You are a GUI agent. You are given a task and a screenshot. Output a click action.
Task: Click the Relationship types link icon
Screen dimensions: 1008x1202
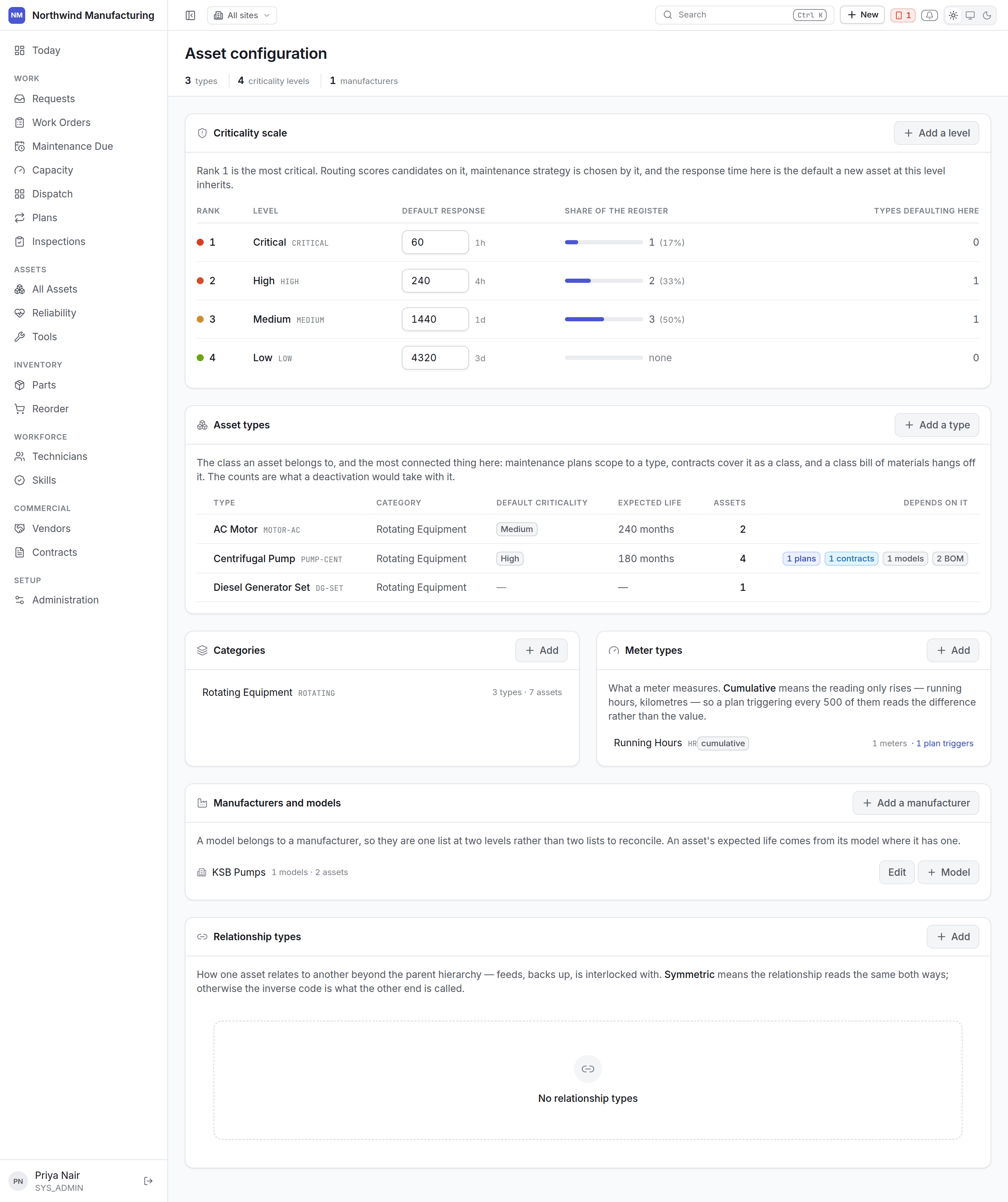[202, 936]
